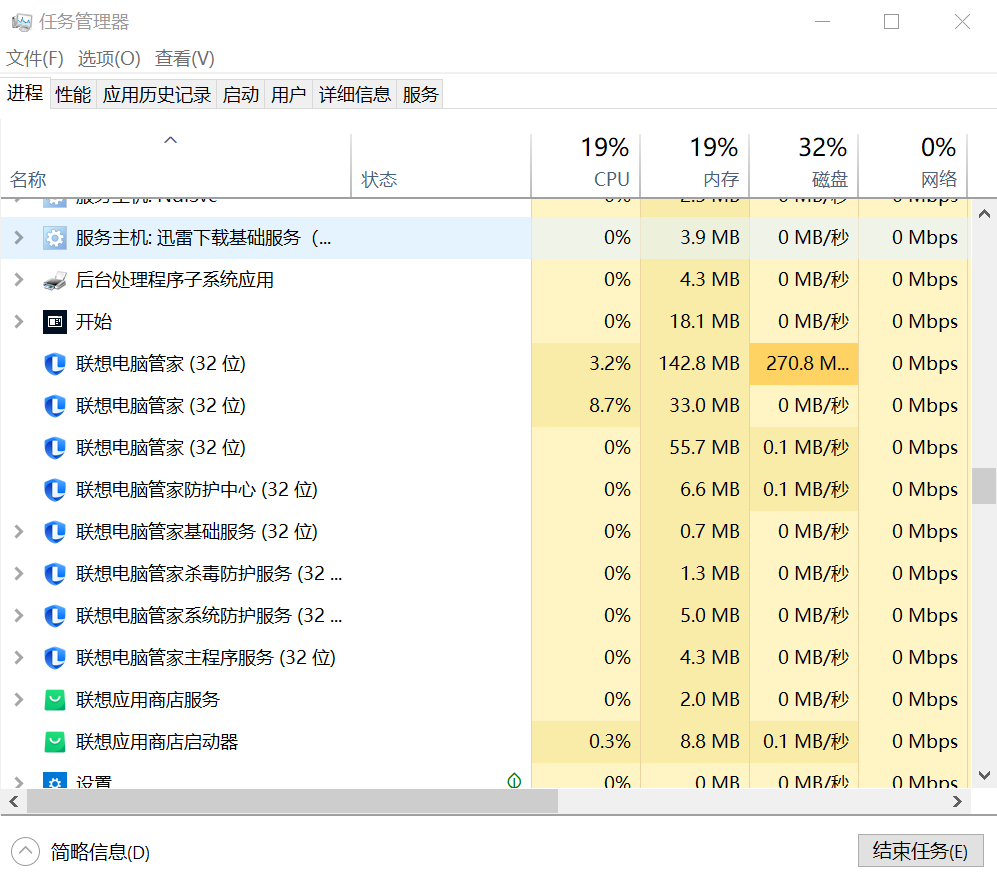Click the 联想电脑管家杀毒防护服务 icon
The image size is (997, 886).
tap(55, 574)
